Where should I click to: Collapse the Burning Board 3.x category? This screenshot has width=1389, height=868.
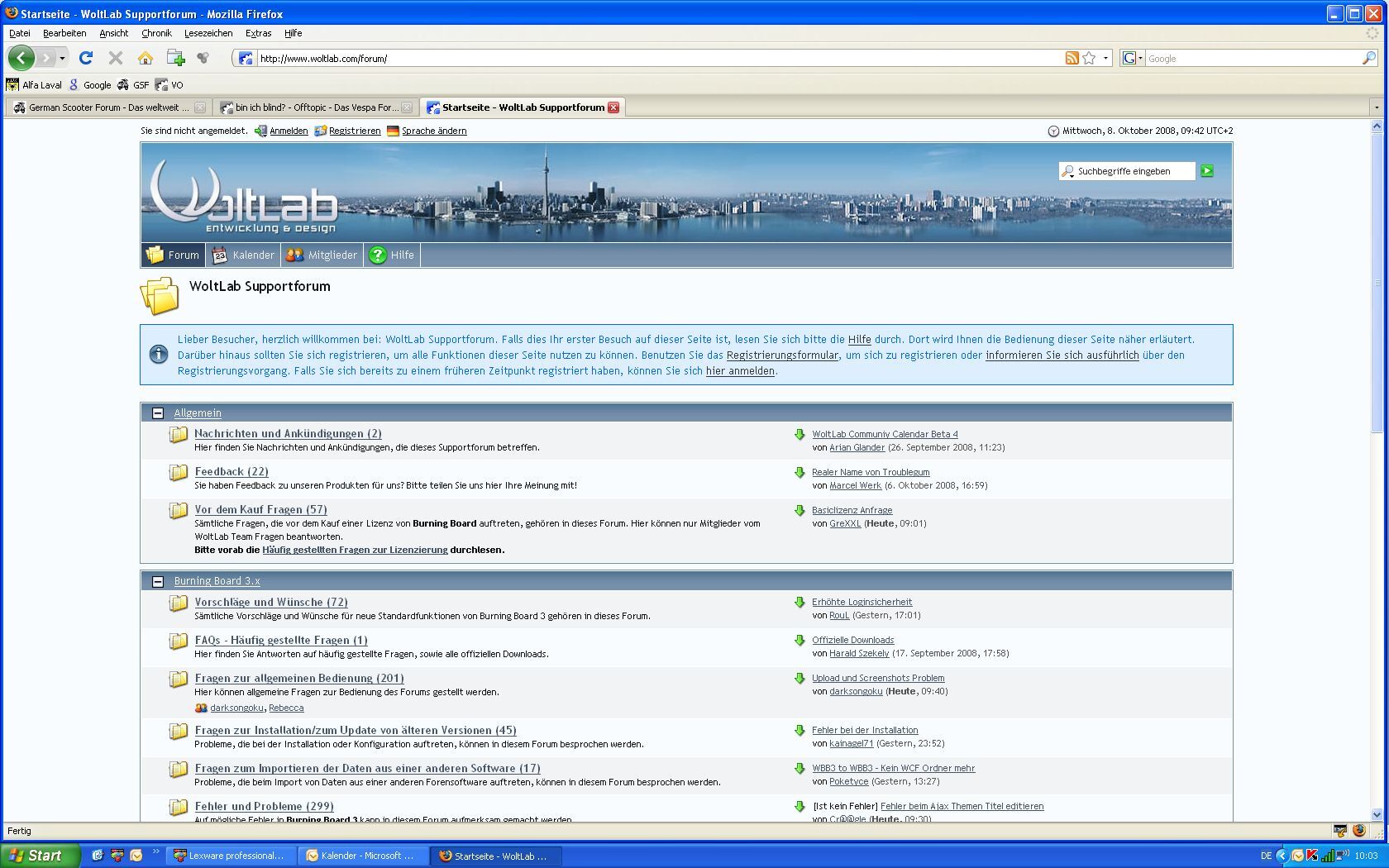158,581
